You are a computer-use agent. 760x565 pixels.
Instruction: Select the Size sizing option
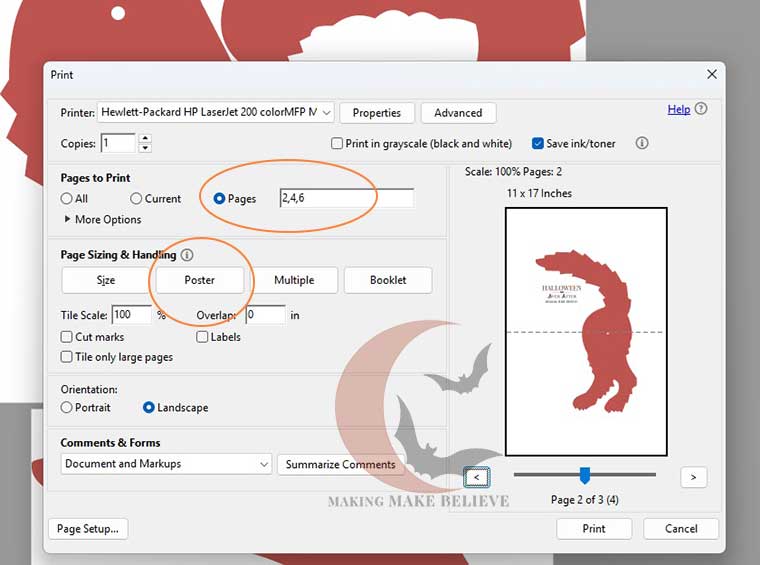(x=106, y=280)
